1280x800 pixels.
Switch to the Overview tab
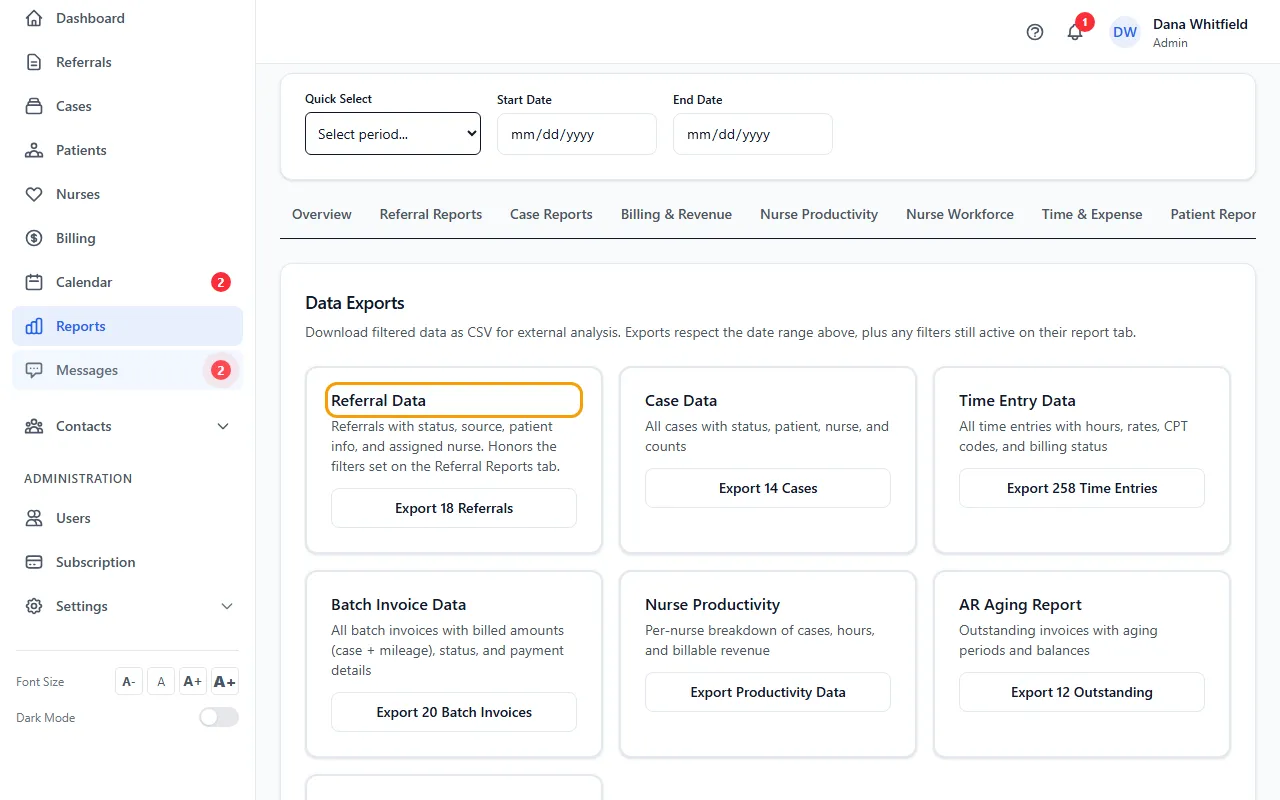pyautogui.click(x=322, y=214)
